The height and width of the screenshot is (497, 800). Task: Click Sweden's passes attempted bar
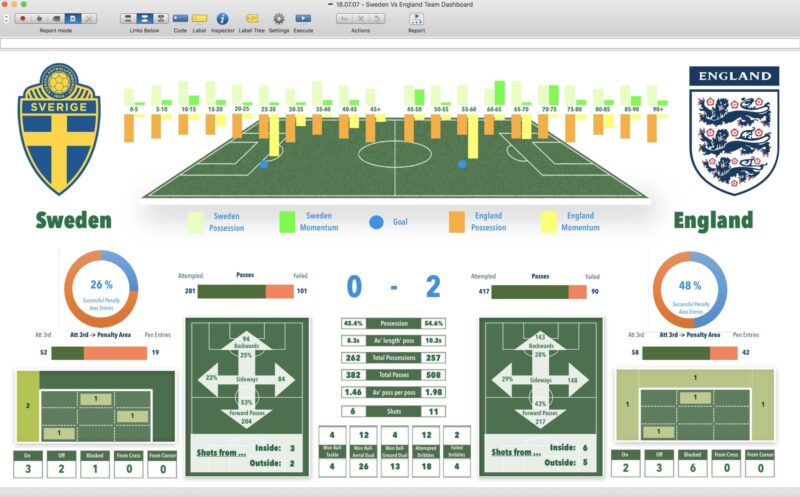tap(245, 291)
